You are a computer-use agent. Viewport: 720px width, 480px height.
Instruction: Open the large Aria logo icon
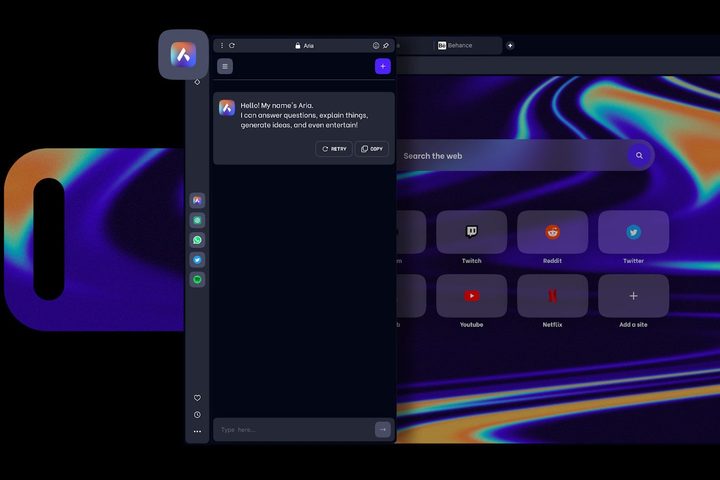[183, 55]
